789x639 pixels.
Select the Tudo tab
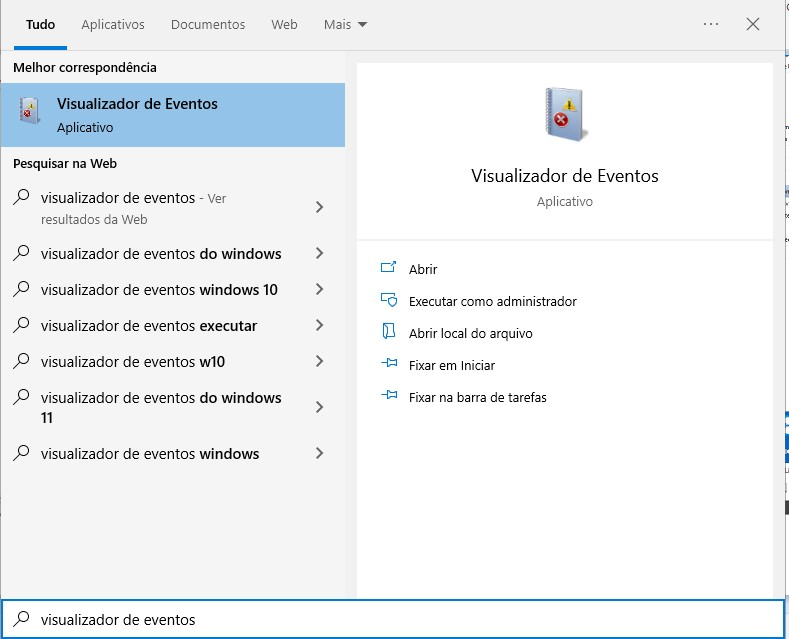click(x=40, y=24)
